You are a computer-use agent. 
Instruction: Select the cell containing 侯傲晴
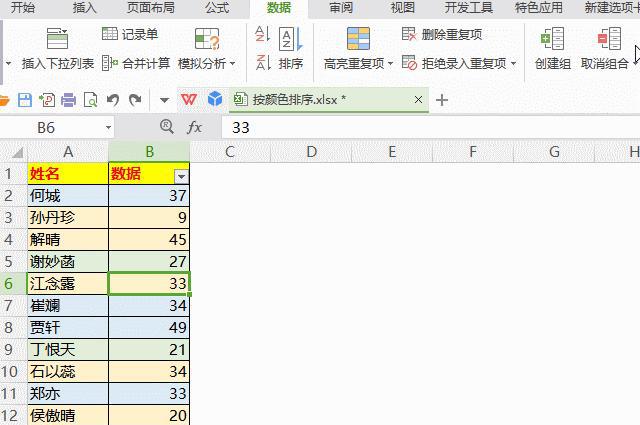68,415
